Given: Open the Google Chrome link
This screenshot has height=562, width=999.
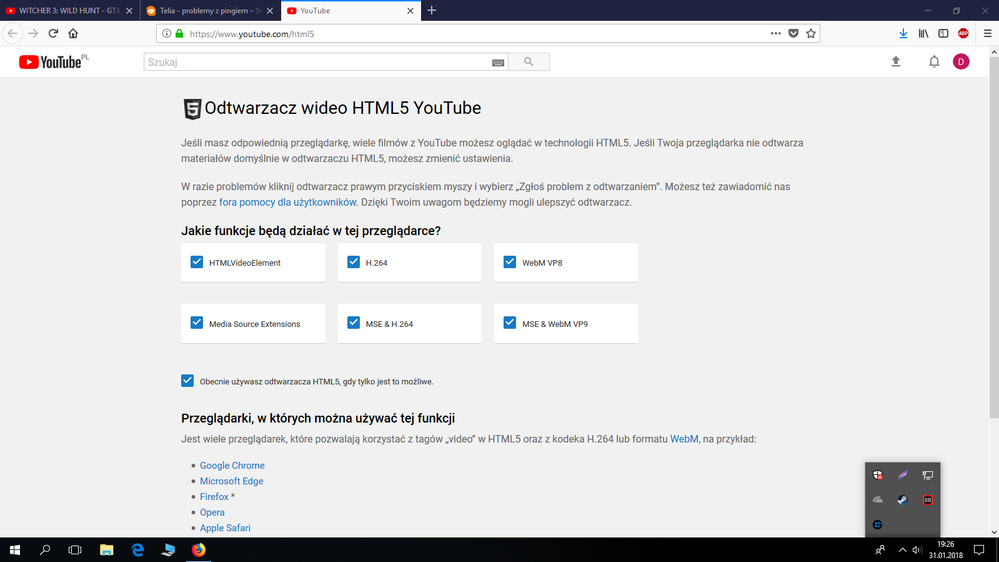Looking at the screenshot, I should click(232, 466).
